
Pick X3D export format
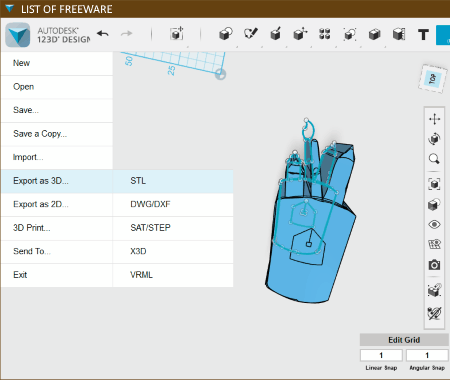coord(173,251)
